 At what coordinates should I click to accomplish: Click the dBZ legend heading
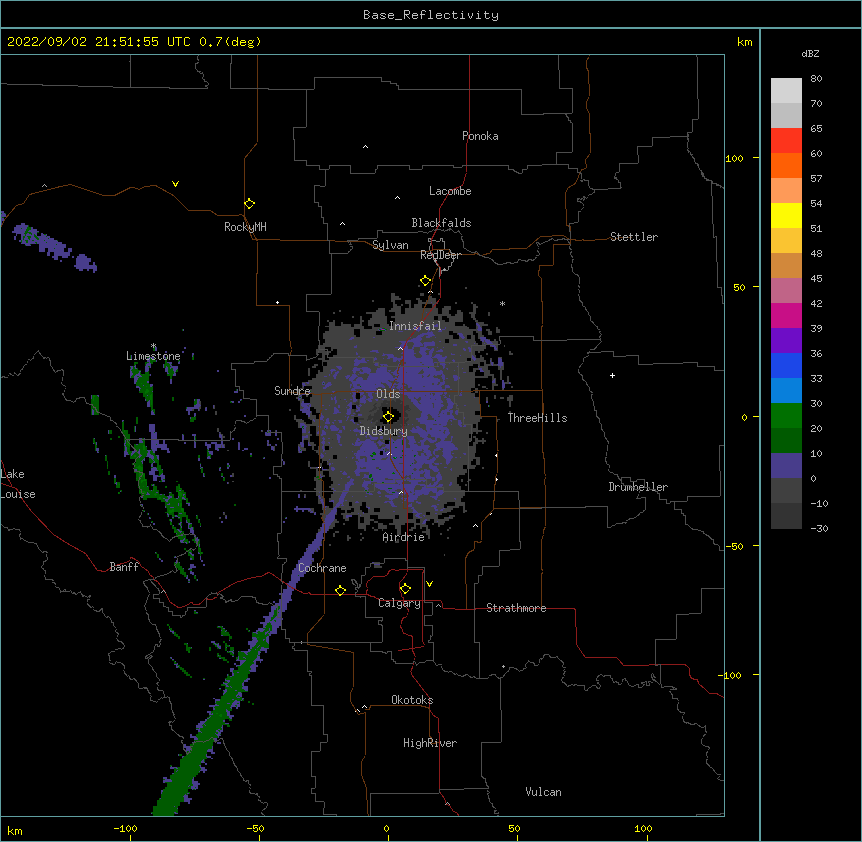click(x=810, y=54)
